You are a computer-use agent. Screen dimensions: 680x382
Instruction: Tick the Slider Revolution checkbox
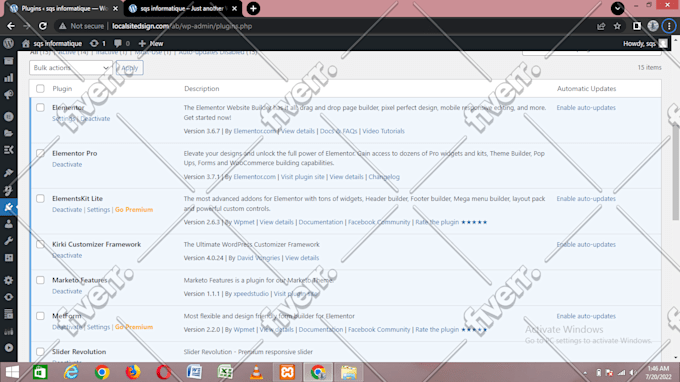click(40, 352)
